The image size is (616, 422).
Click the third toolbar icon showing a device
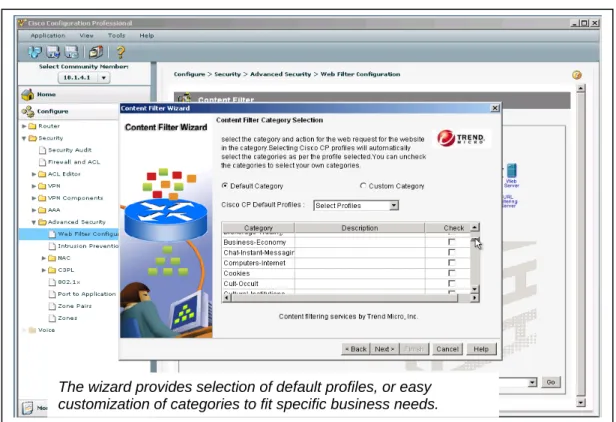tap(72, 52)
